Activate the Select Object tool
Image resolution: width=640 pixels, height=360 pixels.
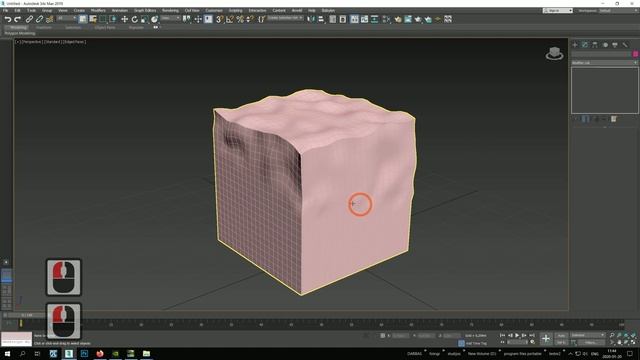click(x=83, y=19)
